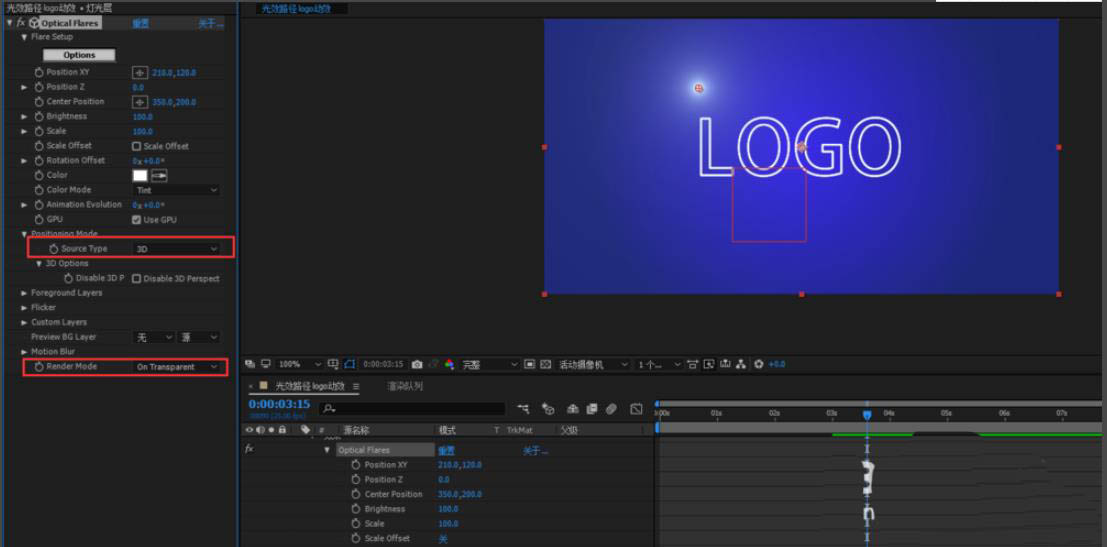Click the Color eyedropper icon
1107x547 pixels.
[x=159, y=176]
